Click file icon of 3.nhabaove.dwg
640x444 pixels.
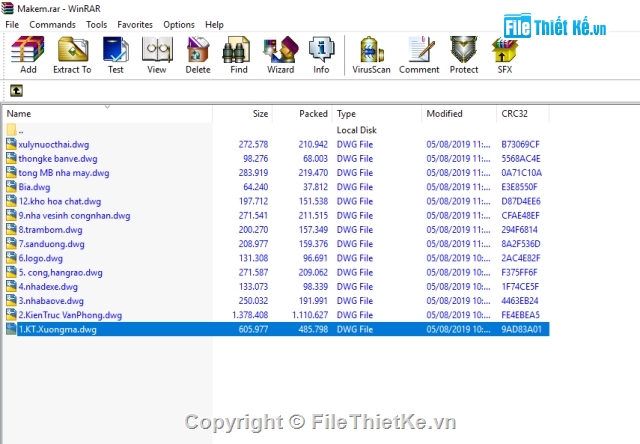coord(11,301)
